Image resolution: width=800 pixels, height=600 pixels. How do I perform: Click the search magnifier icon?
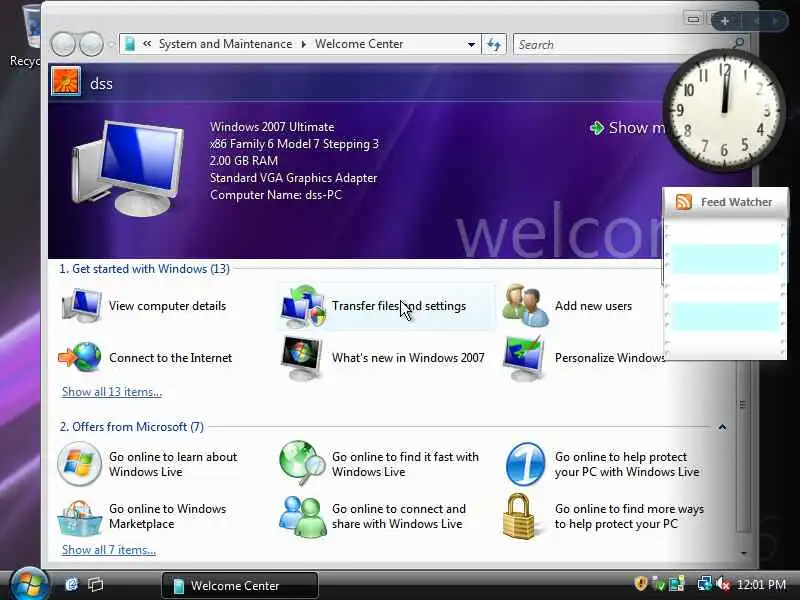pyautogui.click(x=738, y=44)
